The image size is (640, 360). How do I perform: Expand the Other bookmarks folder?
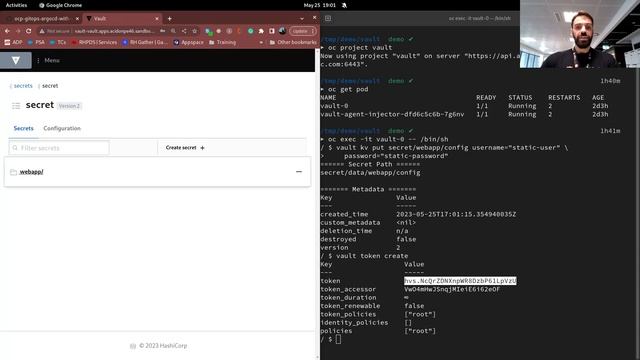tap(293, 42)
